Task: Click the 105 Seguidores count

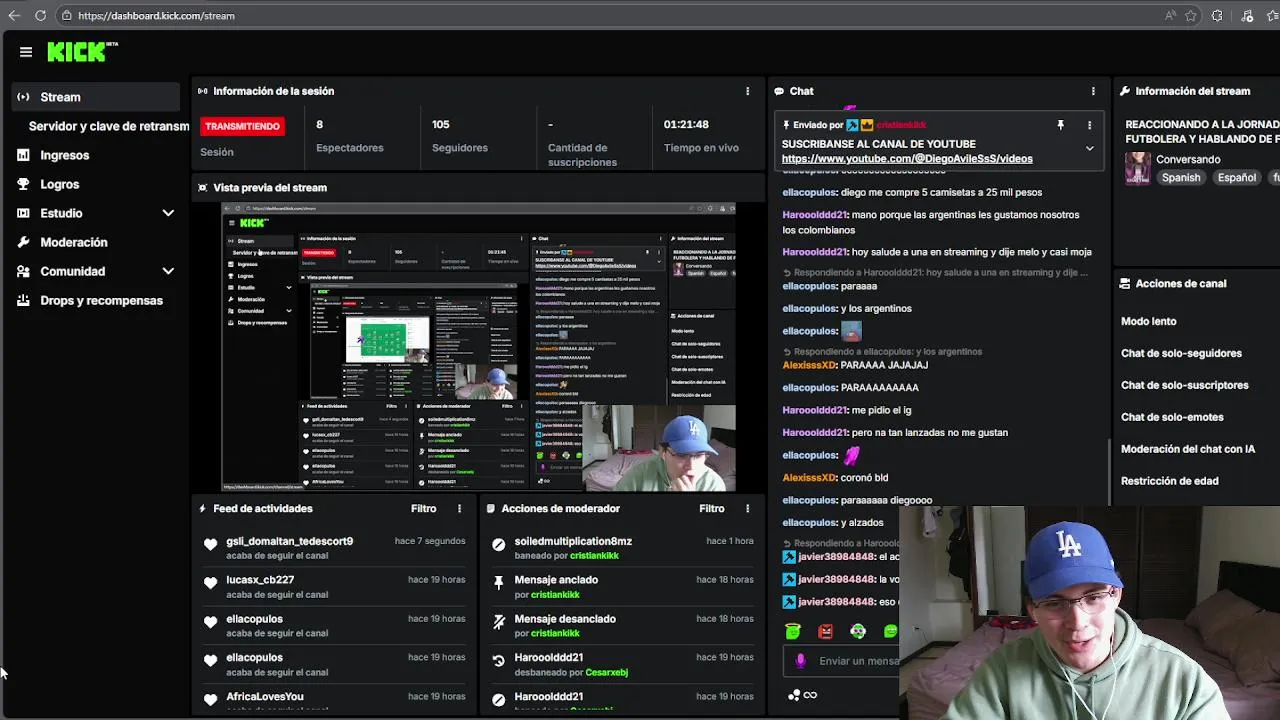Action: point(441,125)
